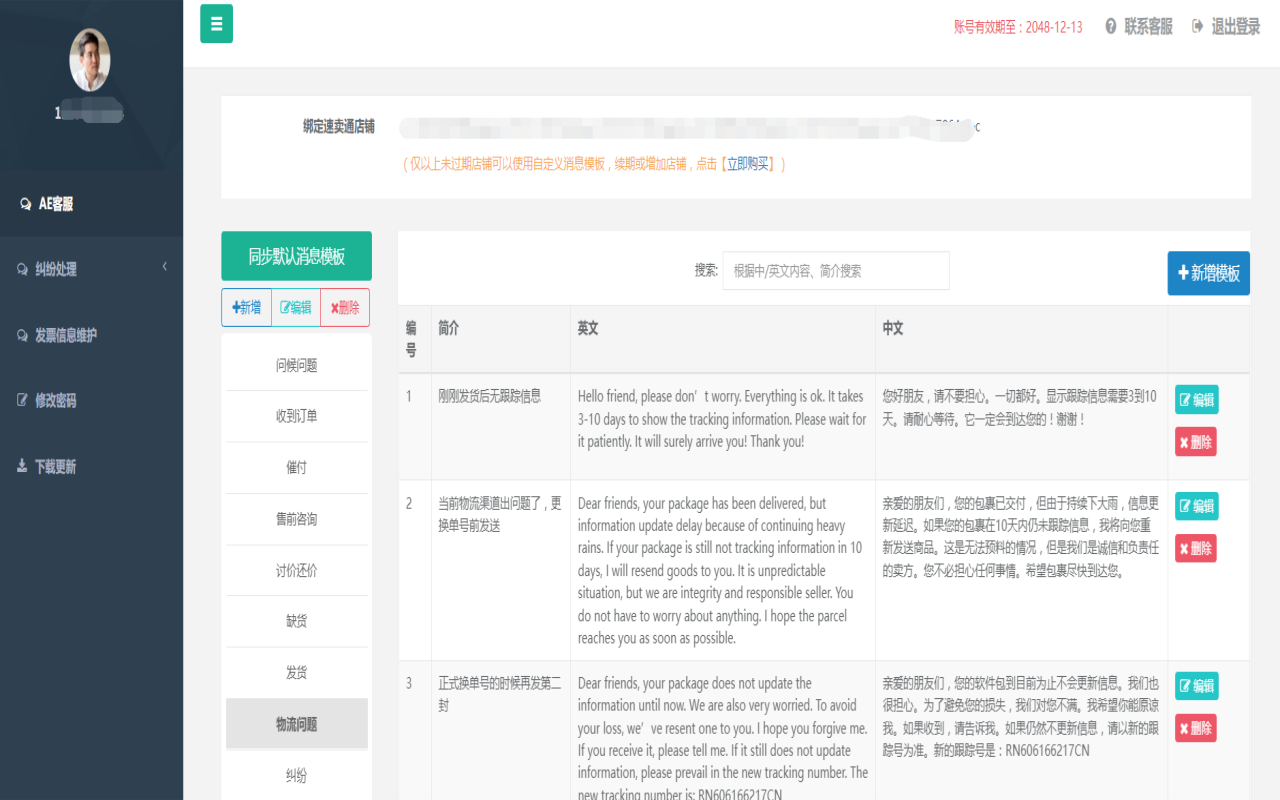Viewport: 1280px width, 800px height.
Task: Click the user profile avatar photo
Action: [91, 59]
